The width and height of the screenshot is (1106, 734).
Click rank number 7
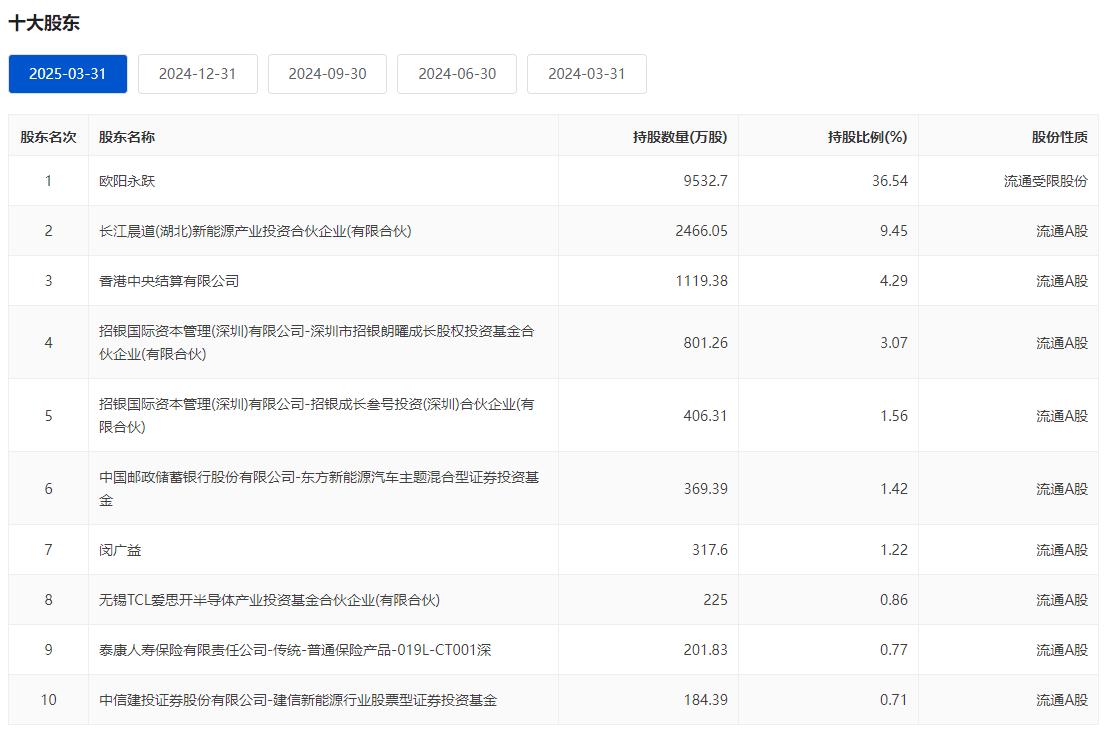[48, 550]
